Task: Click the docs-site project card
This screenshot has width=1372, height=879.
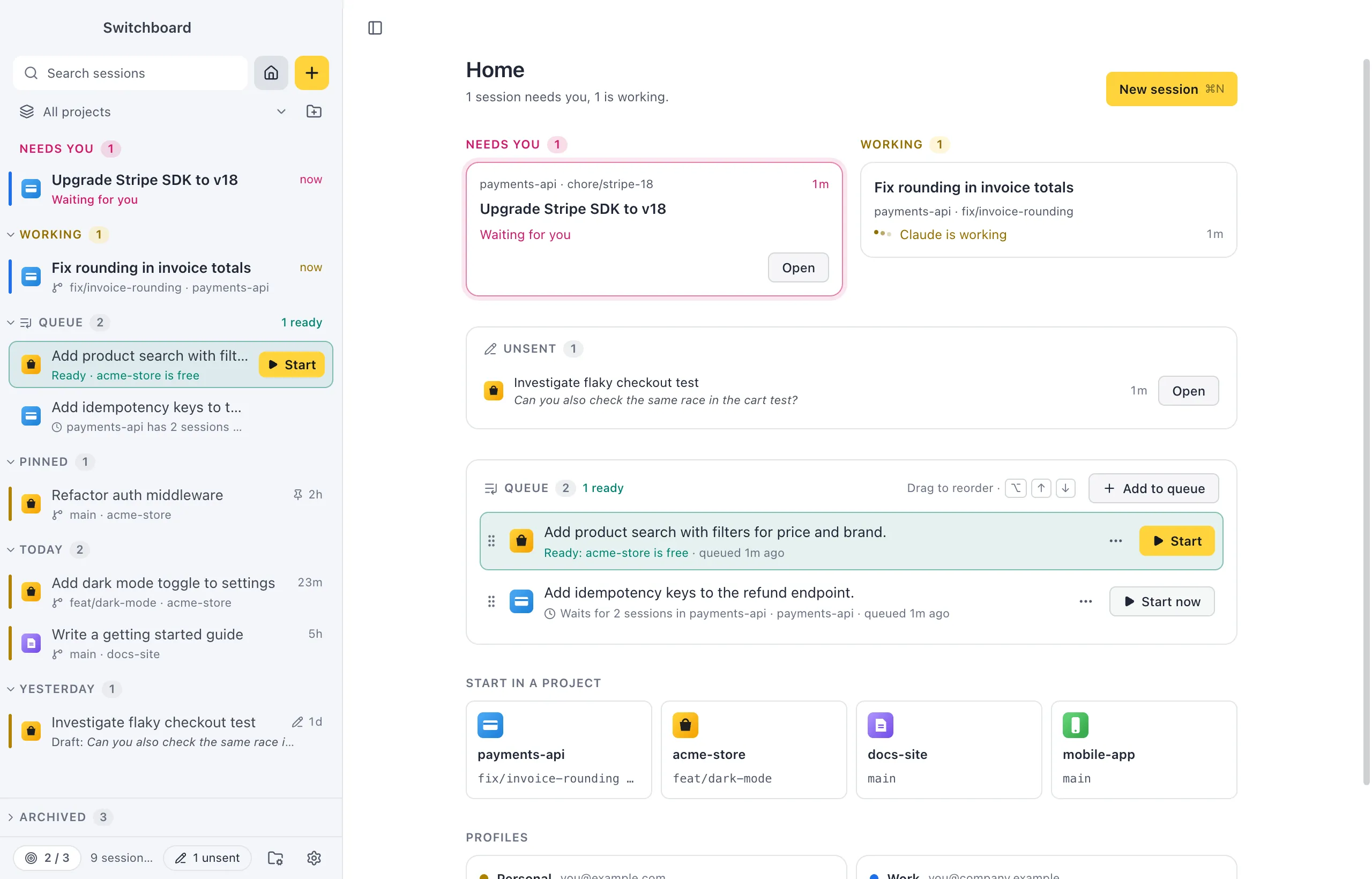Action: pyautogui.click(x=949, y=749)
